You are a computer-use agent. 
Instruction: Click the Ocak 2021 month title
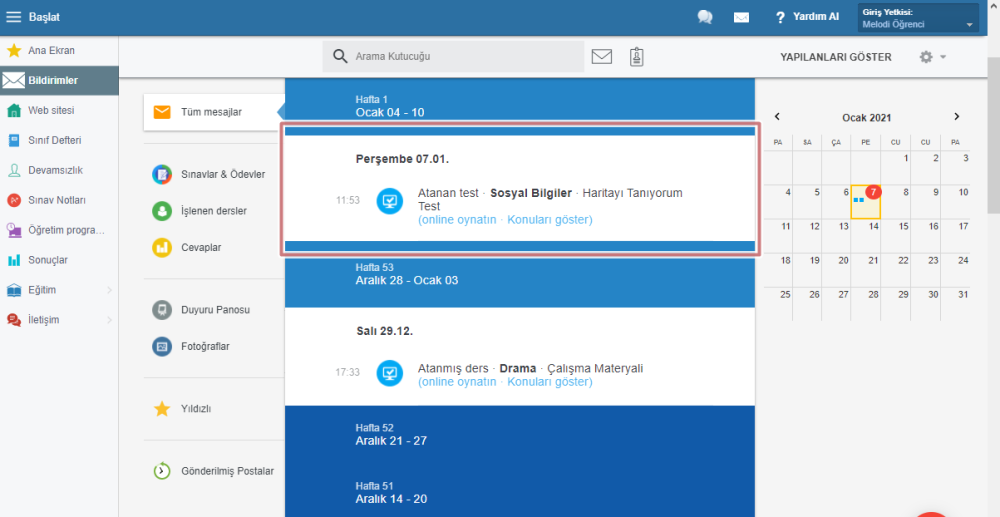click(866, 118)
